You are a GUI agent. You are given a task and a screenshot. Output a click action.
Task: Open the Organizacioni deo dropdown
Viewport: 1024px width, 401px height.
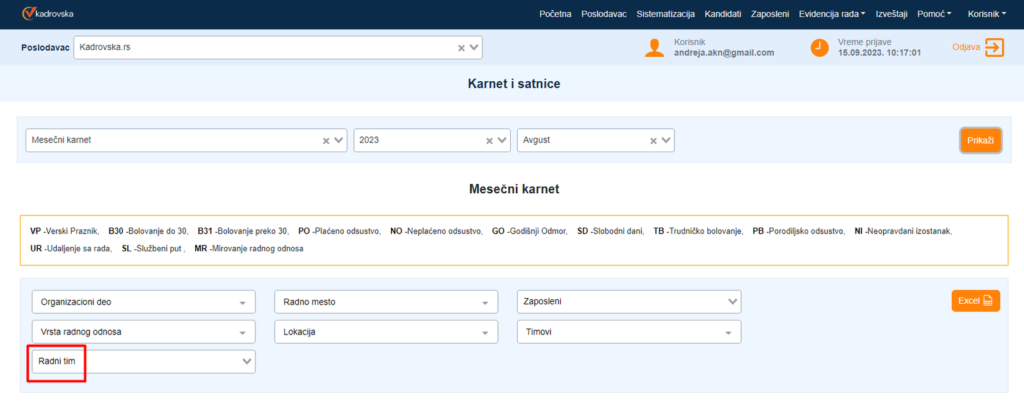pyautogui.click(x=143, y=302)
